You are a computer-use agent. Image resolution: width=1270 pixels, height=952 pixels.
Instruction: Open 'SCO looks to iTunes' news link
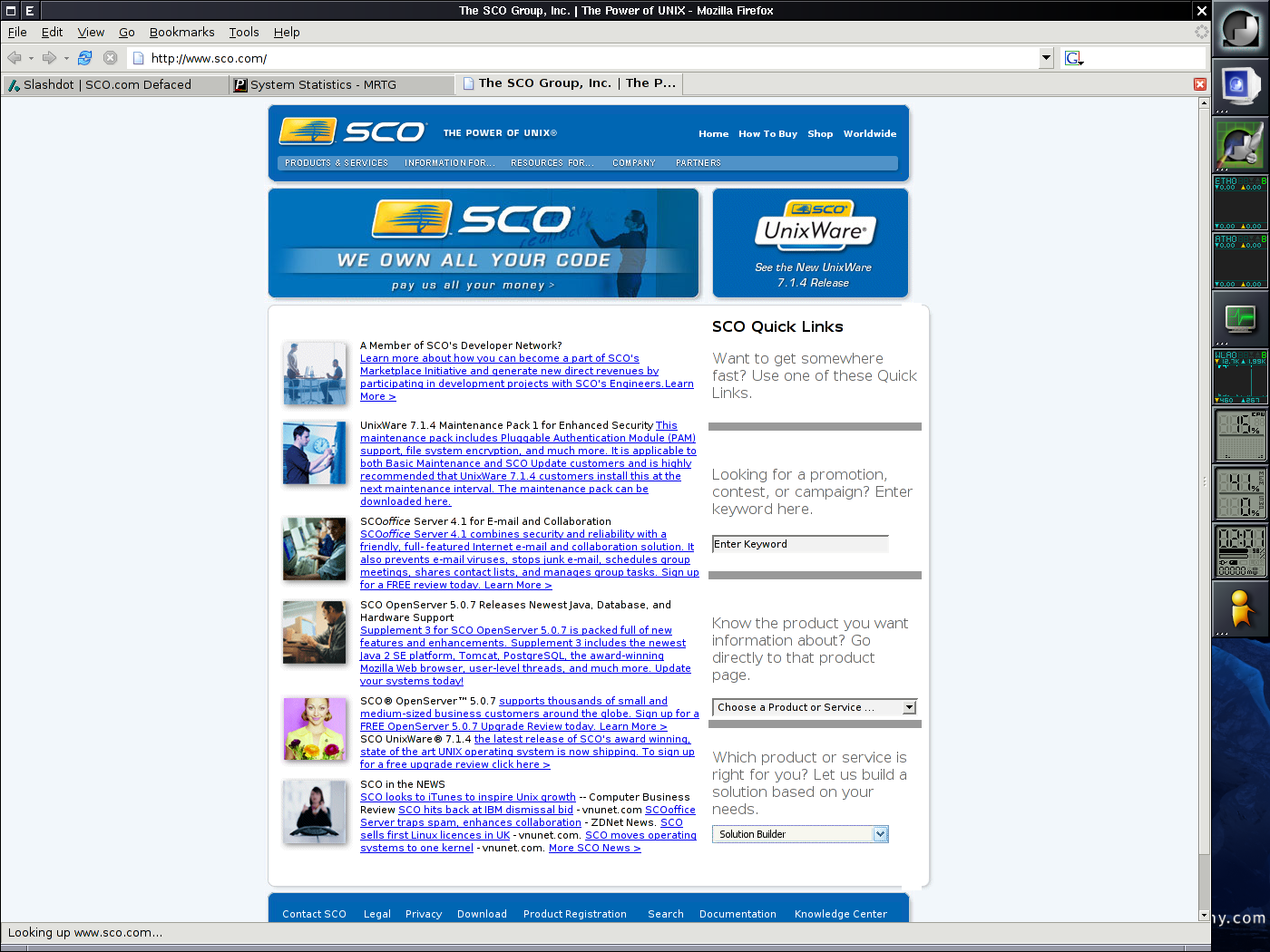pos(468,797)
